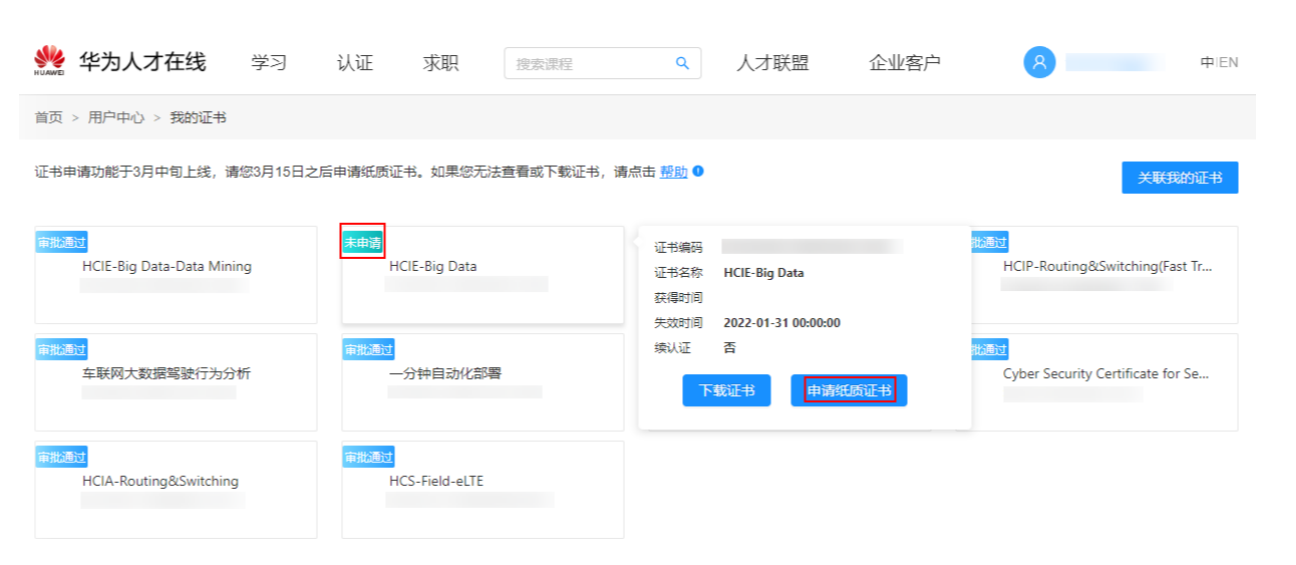Click the Huawei logo icon
The image size is (1296, 565).
pos(49,61)
